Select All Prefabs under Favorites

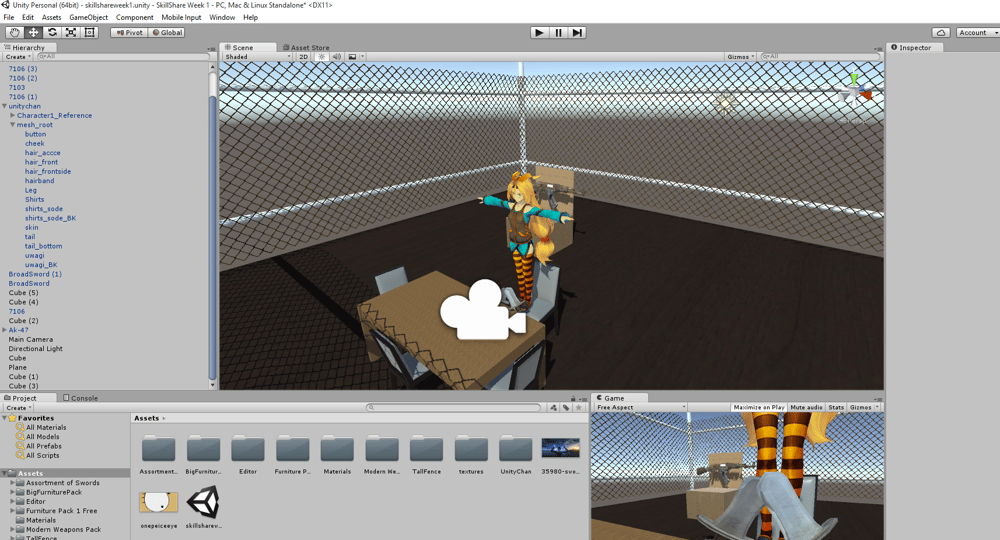pos(44,446)
